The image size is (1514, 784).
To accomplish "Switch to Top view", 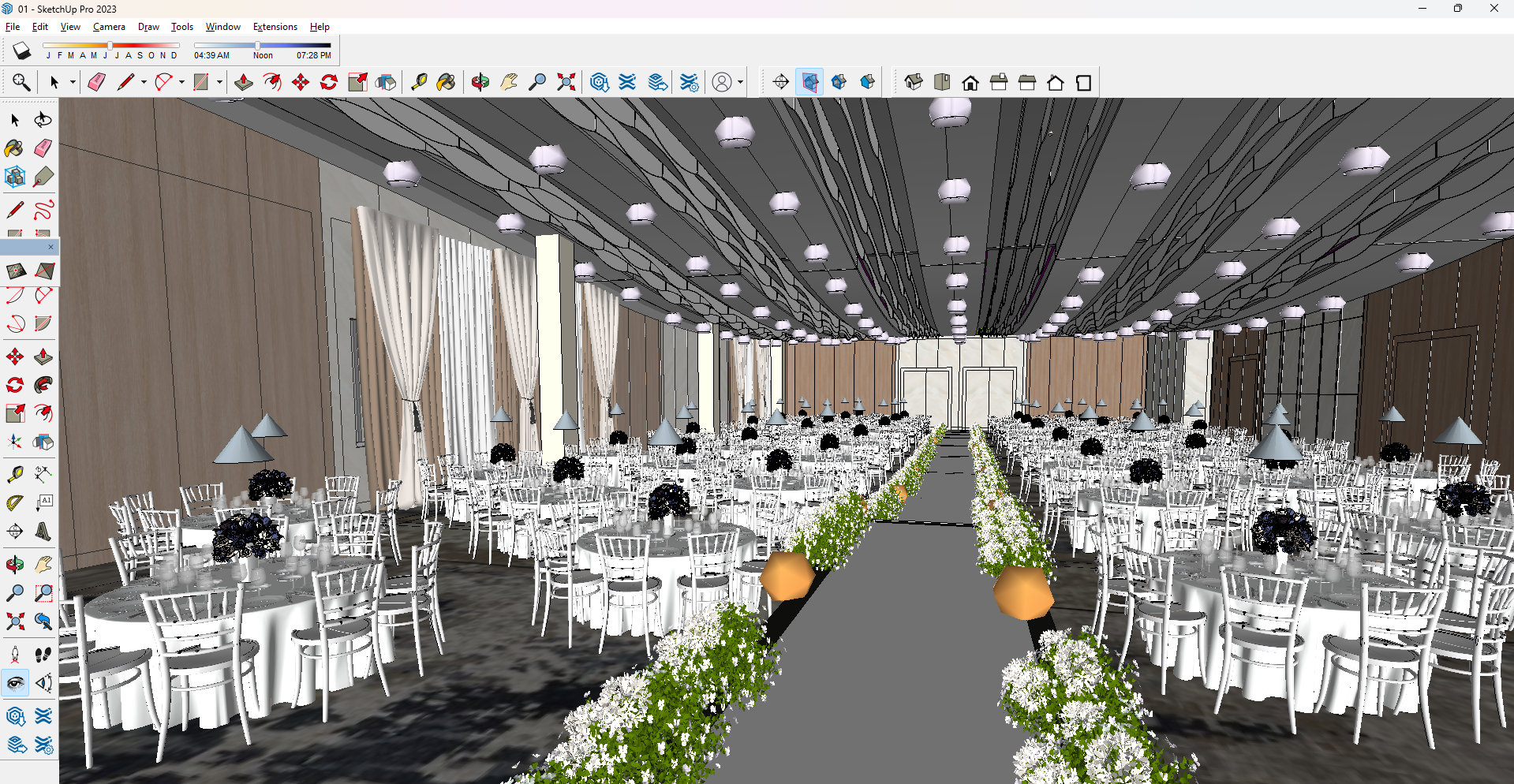I will coord(942,82).
